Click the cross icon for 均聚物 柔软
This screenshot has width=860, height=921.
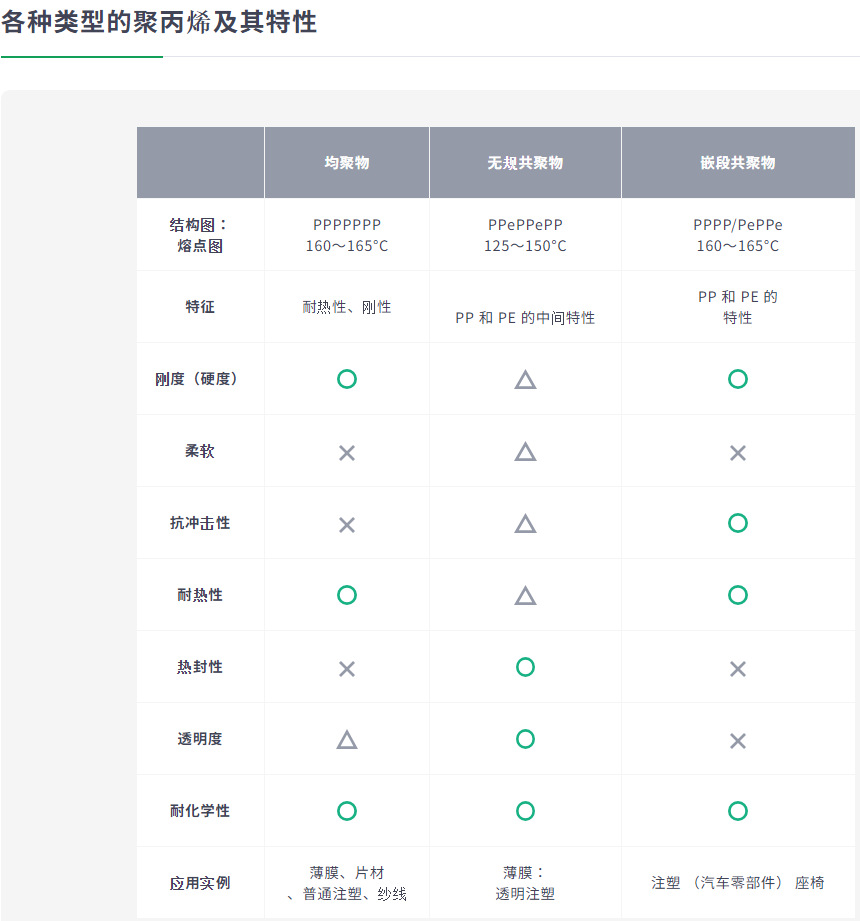click(x=347, y=453)
